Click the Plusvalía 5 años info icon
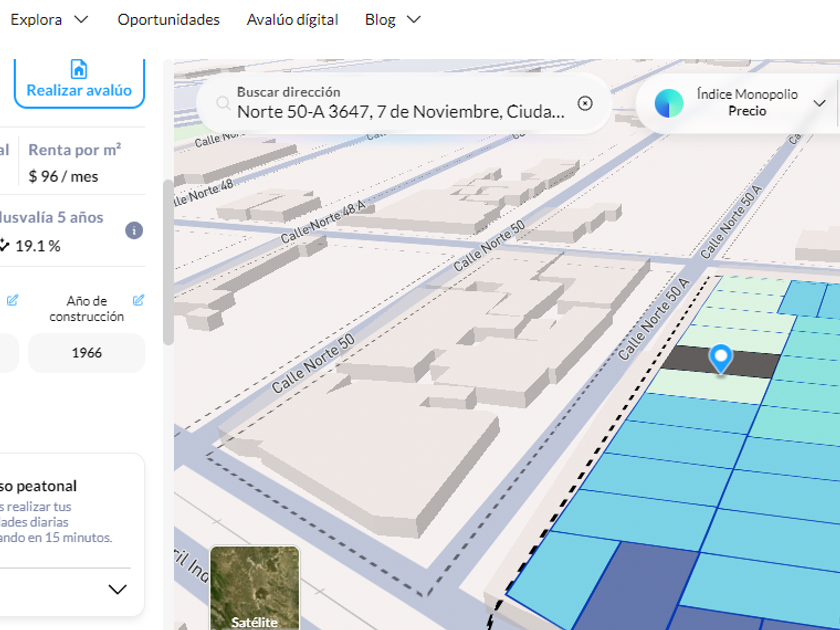Image resolution: width=840 pixels, height=630 pixels. click(134, 231)
